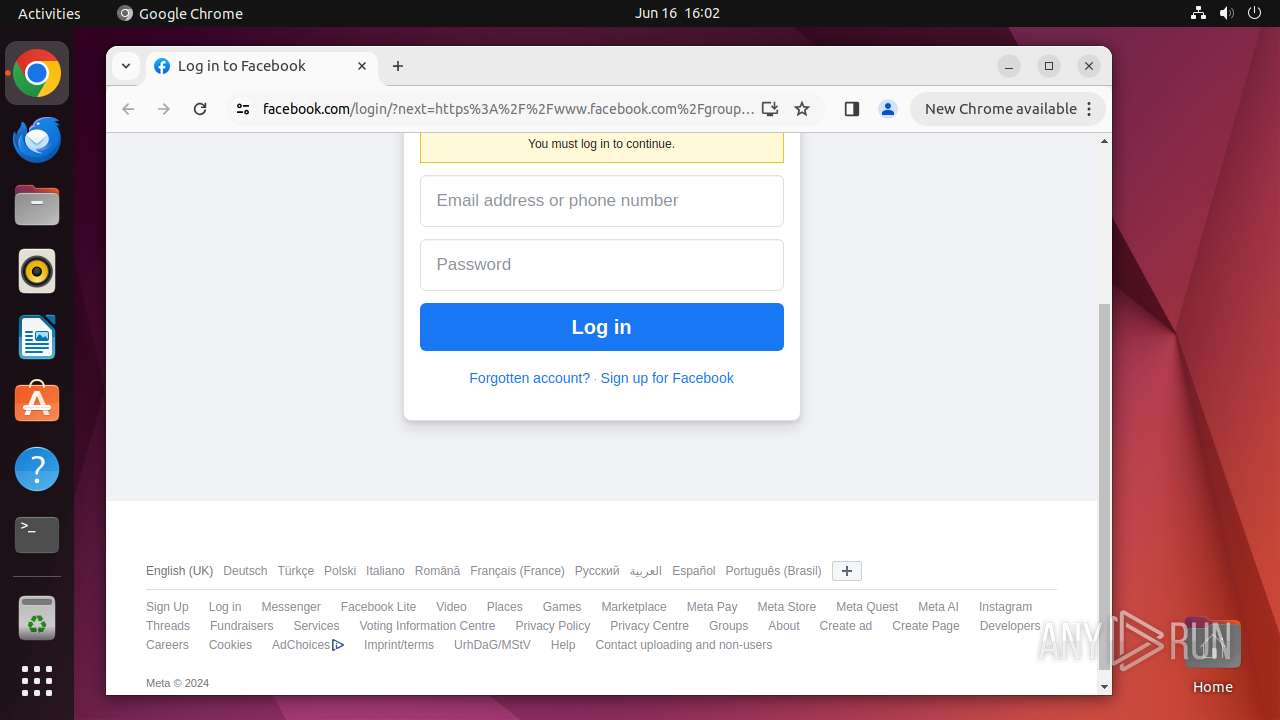Switch language to Español
This screenshot has height=720, width=1280.
694,571
